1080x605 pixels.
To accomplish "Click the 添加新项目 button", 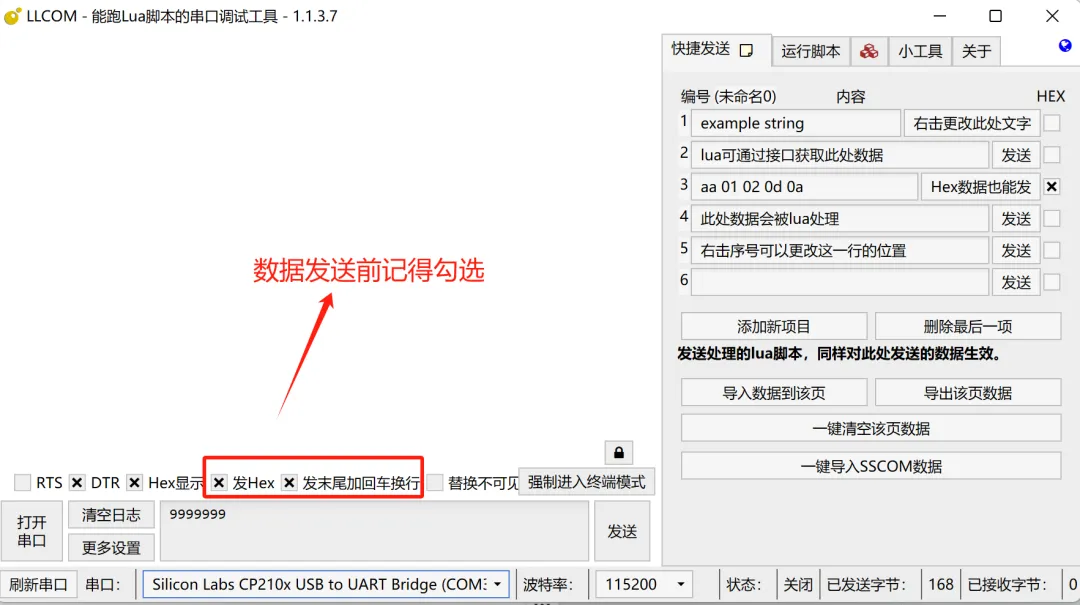I will coord(773,325).
